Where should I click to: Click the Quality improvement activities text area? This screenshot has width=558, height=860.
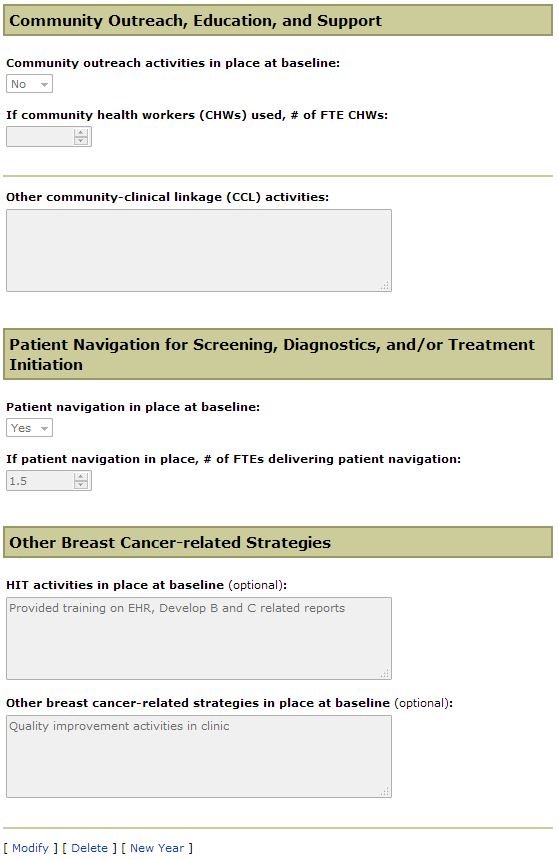click(x=199, y=756)
